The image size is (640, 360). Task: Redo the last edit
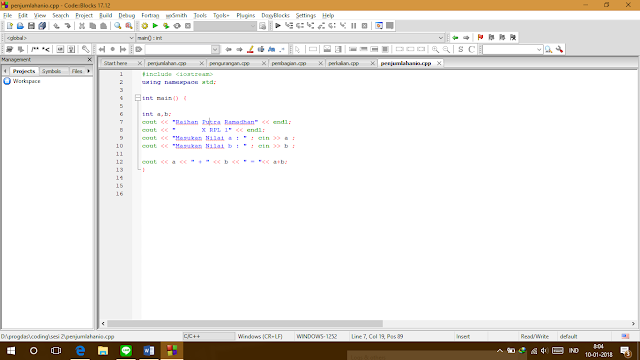pos(67,26)
